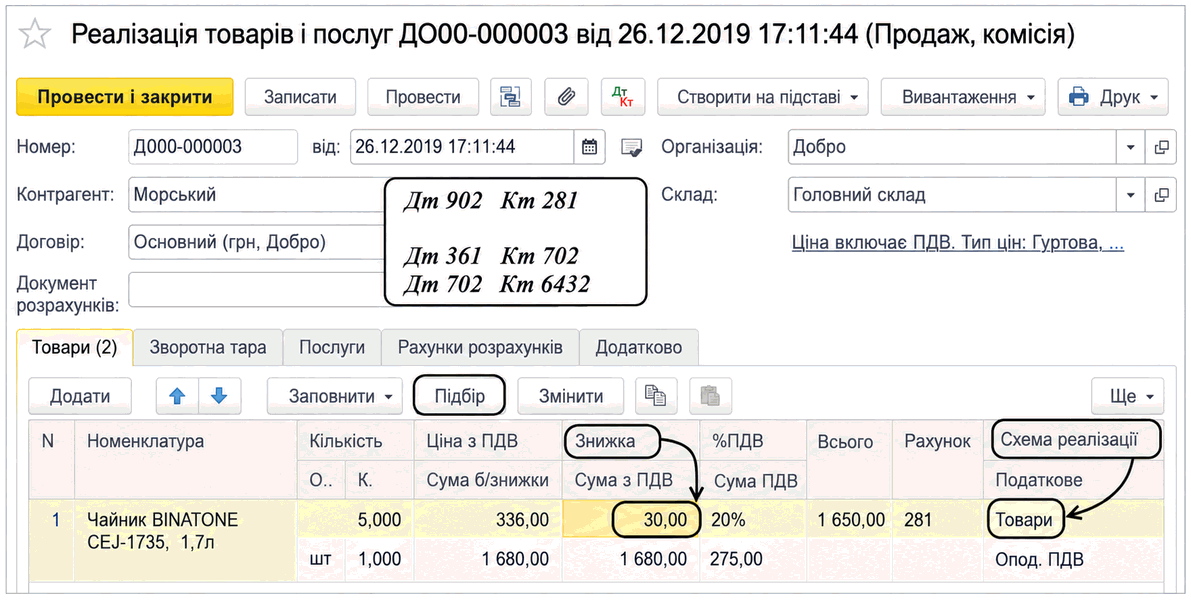
Task: Click the Номенклатура column header
Action: pos(185,459)
